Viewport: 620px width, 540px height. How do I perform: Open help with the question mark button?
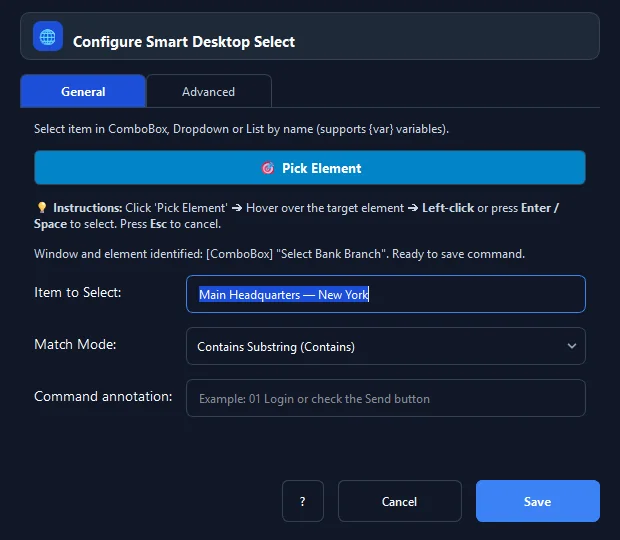302,501
